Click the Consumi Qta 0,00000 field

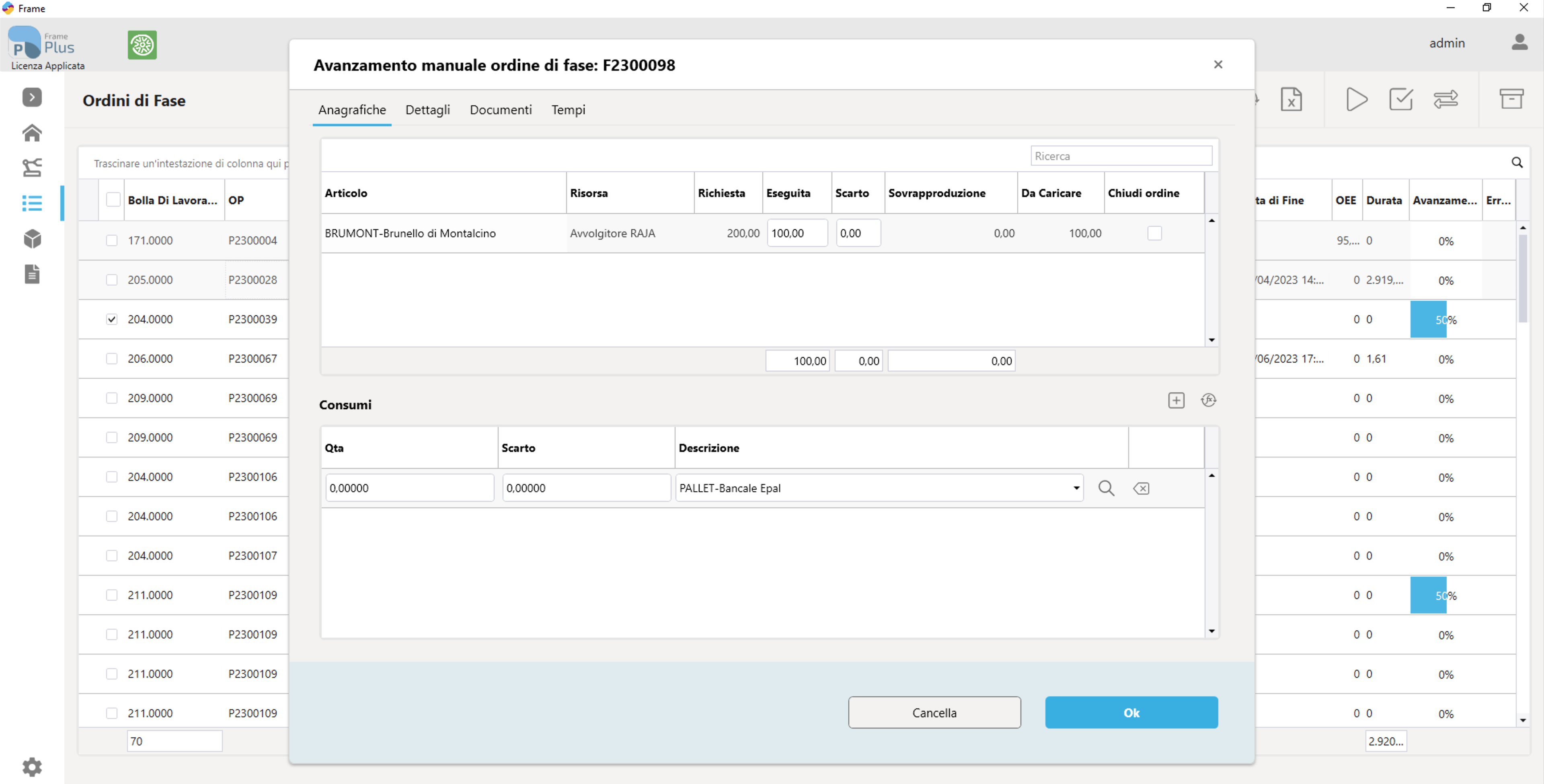(410, 488)
